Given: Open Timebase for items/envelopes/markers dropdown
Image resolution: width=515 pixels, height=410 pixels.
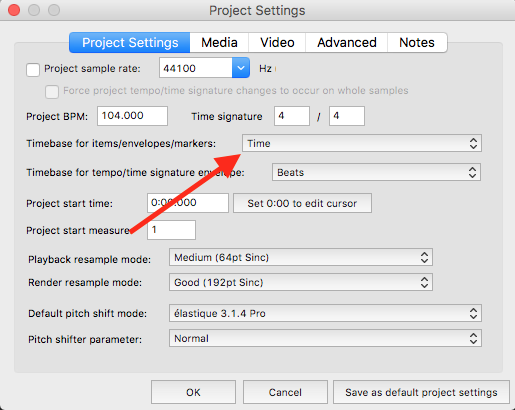Looking at the screenshot, I should click(x=362, y=143).
